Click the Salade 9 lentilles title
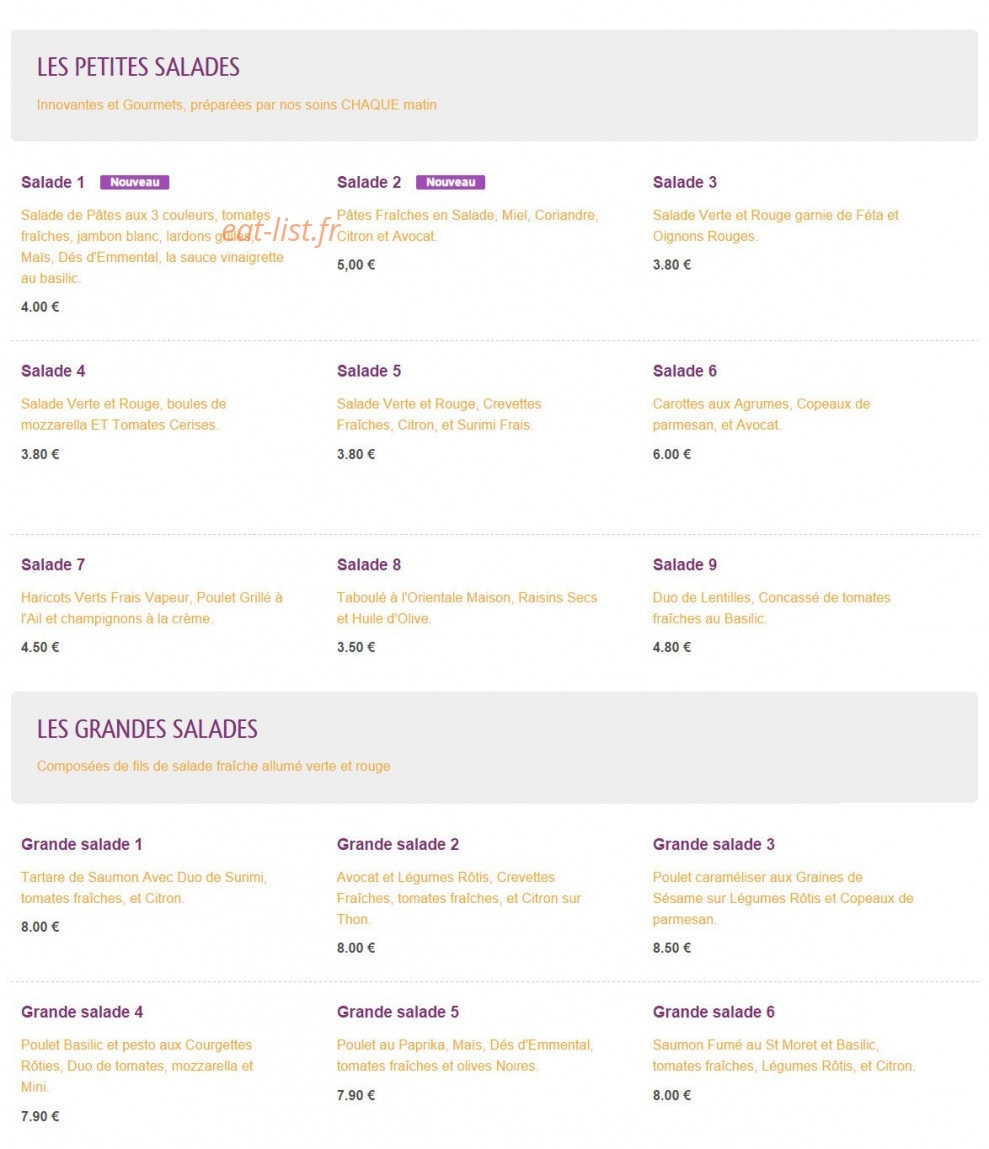989x1149 pixels. click(x=684, y=565)
